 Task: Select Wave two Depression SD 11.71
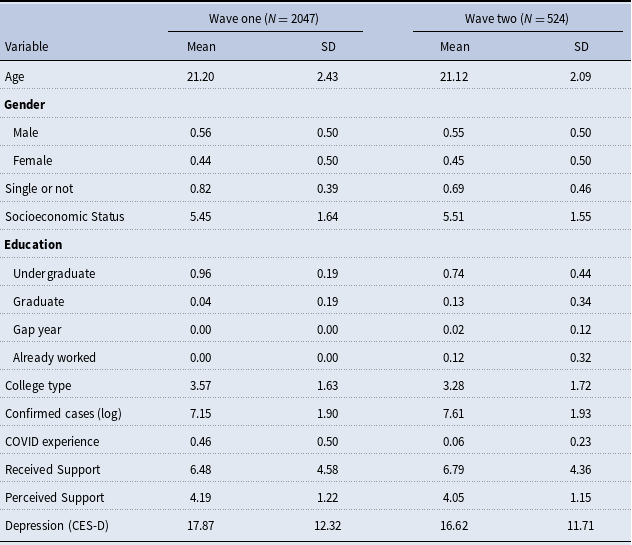coord(580,526)
